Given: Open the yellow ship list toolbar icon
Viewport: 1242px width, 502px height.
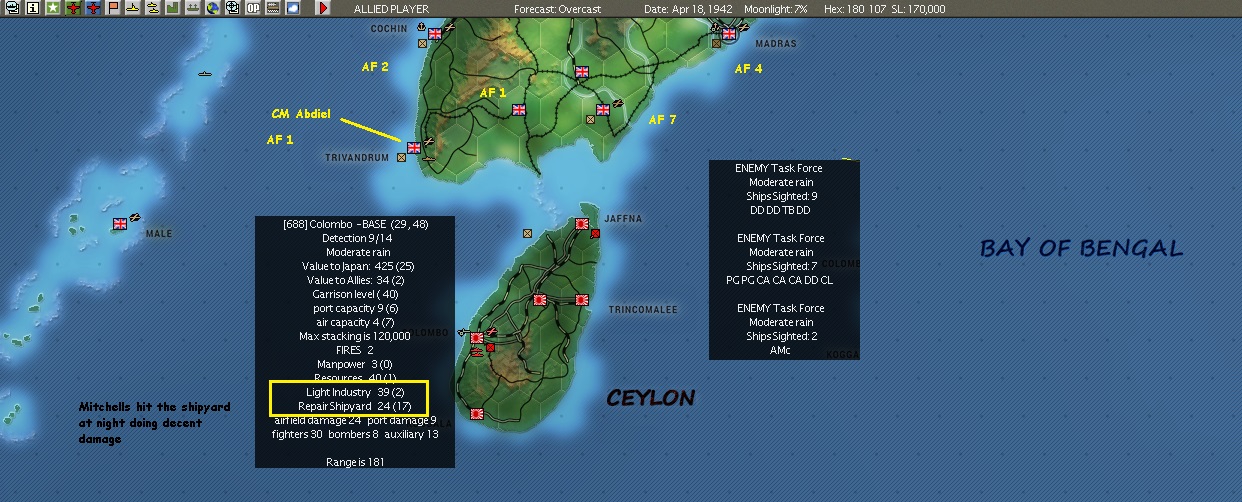Looking at the screenshot, I should 132,8.
